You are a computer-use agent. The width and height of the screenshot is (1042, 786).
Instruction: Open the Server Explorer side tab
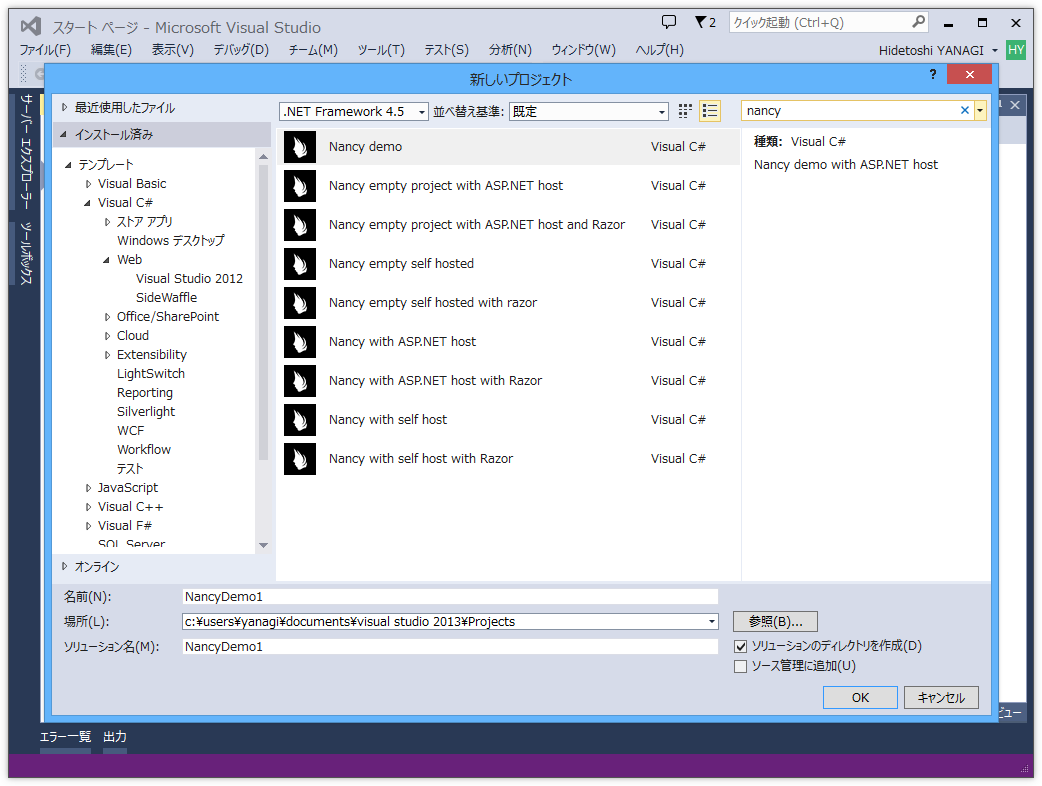(x=26, y=151)
